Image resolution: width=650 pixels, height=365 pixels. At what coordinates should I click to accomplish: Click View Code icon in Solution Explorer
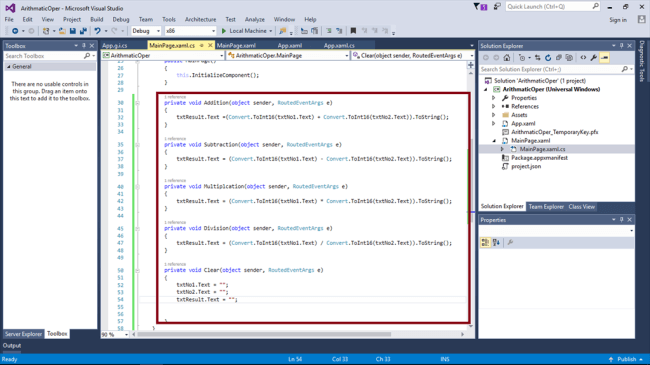pyautogui.click(x=583, y=58)
